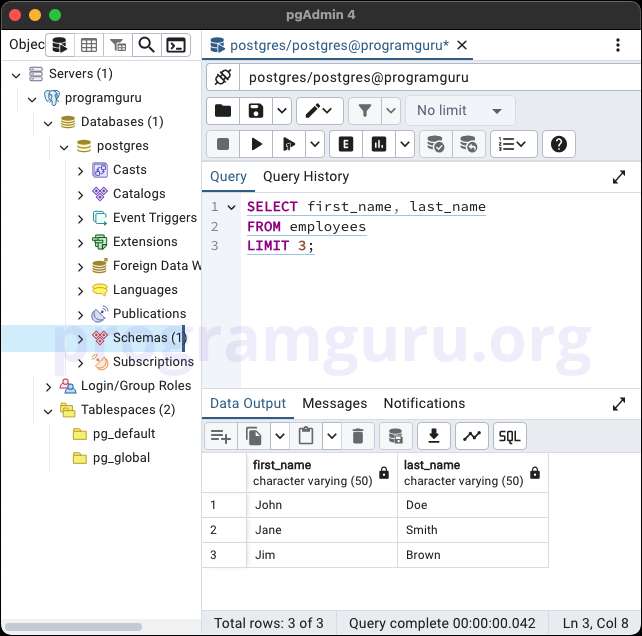This screenshot has width=642, height=636.
Task: Click the Filter funnel icon
Action: (365, 111)
